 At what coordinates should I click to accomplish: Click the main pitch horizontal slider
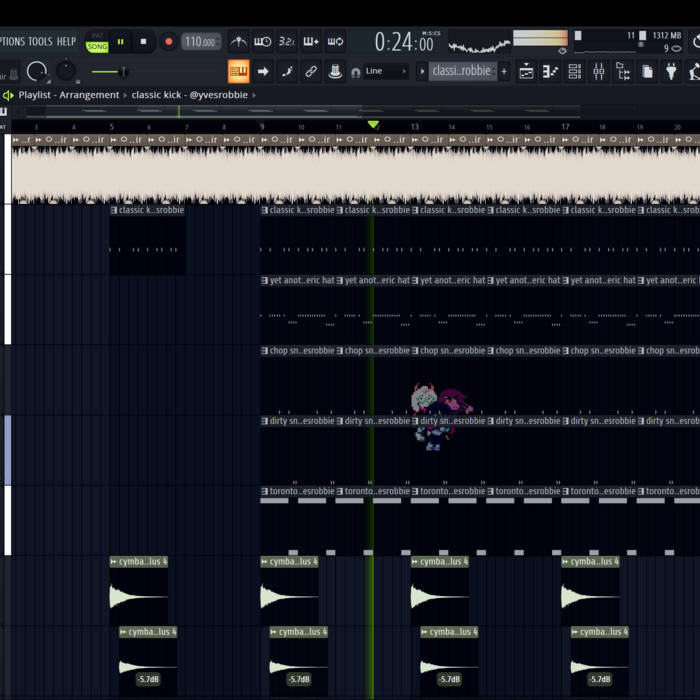(x=109, y=72)
